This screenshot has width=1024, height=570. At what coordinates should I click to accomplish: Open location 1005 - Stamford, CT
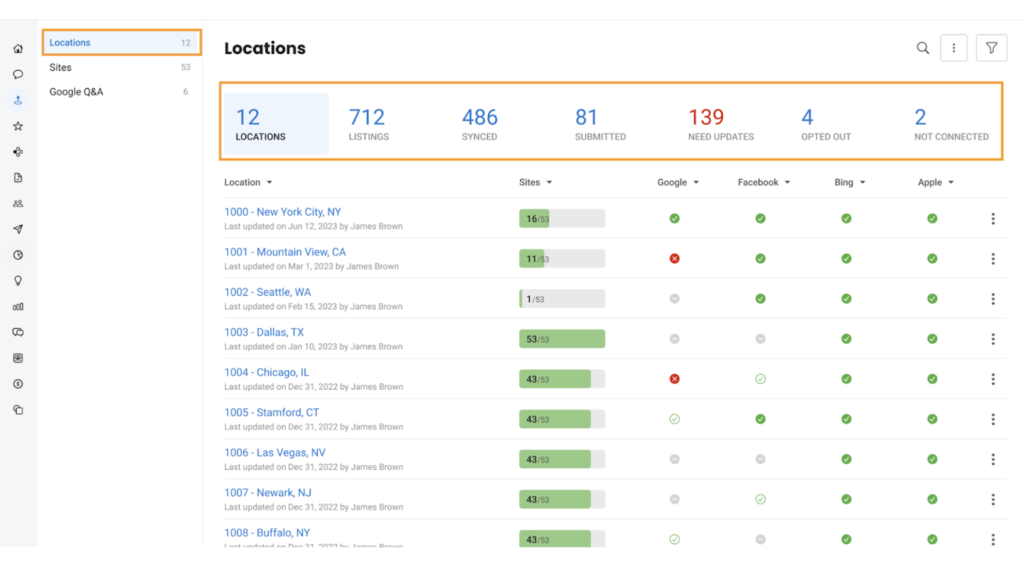(272, 413)
